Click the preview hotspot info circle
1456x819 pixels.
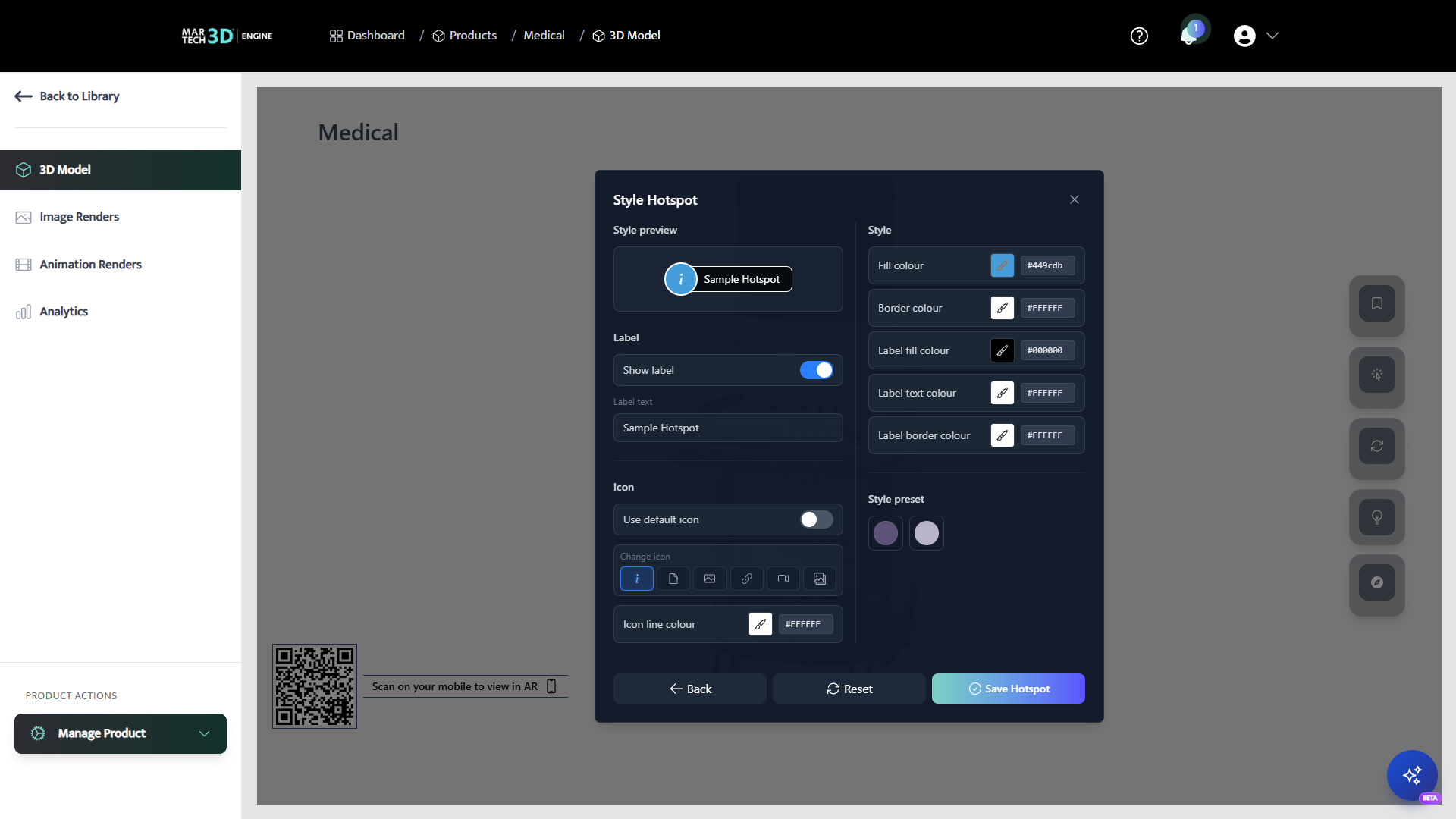(681, 279)
